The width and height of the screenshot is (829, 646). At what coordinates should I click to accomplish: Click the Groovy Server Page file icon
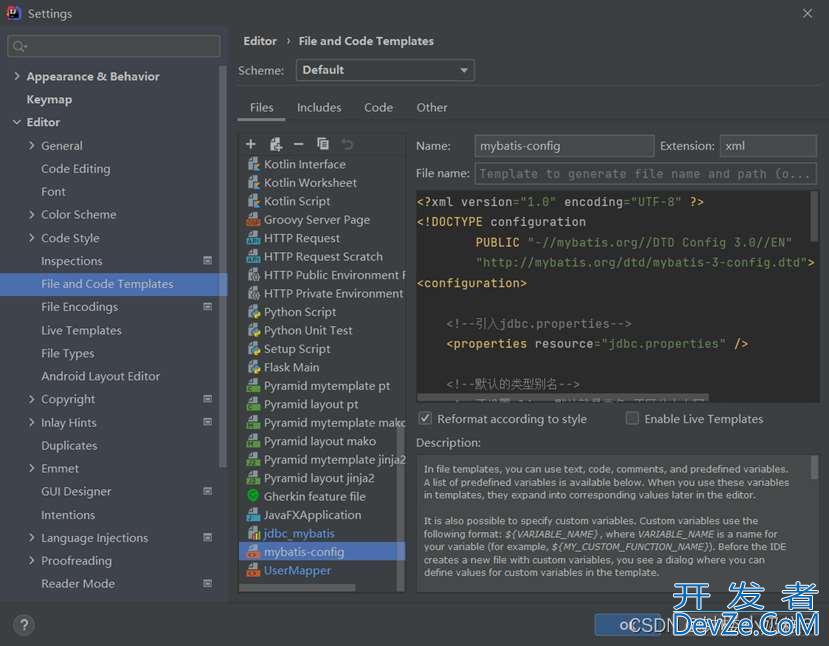coord(254,219)
